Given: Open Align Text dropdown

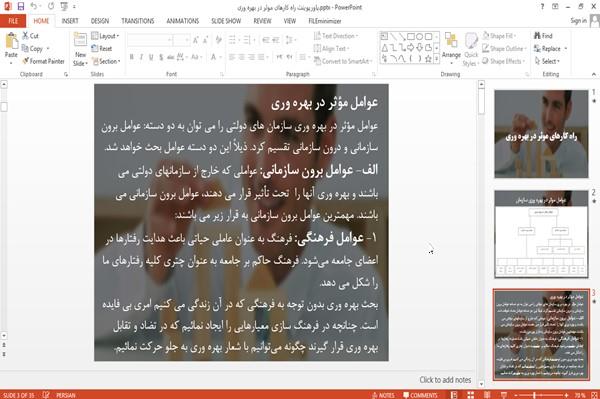Looking at the screenshot, I should [331, 49].
